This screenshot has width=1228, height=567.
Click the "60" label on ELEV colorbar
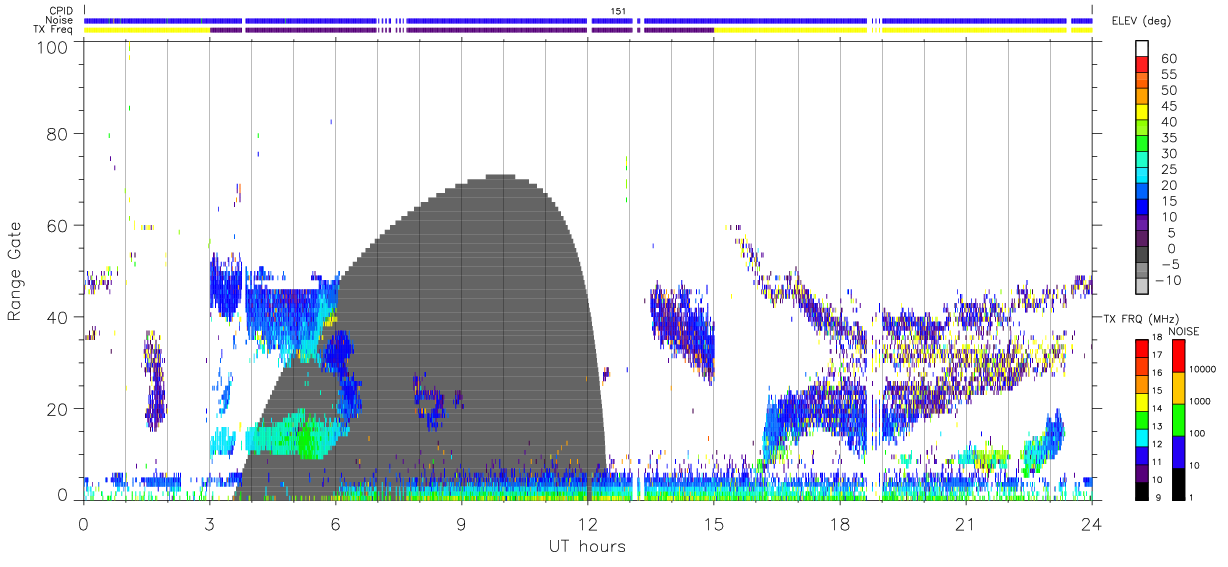pos(1167,59)
